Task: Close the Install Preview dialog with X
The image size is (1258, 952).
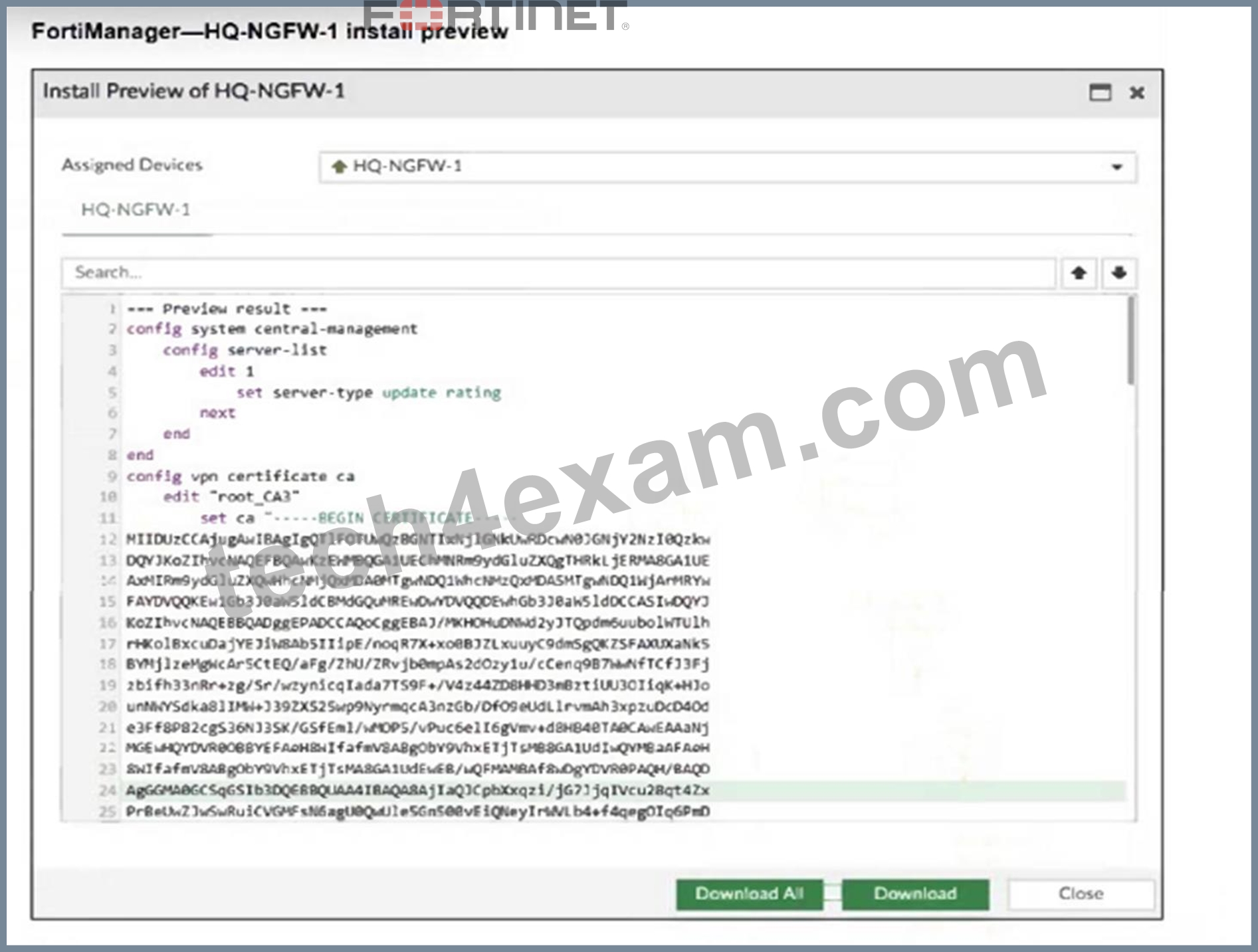Action: [x=1137, y=92]
